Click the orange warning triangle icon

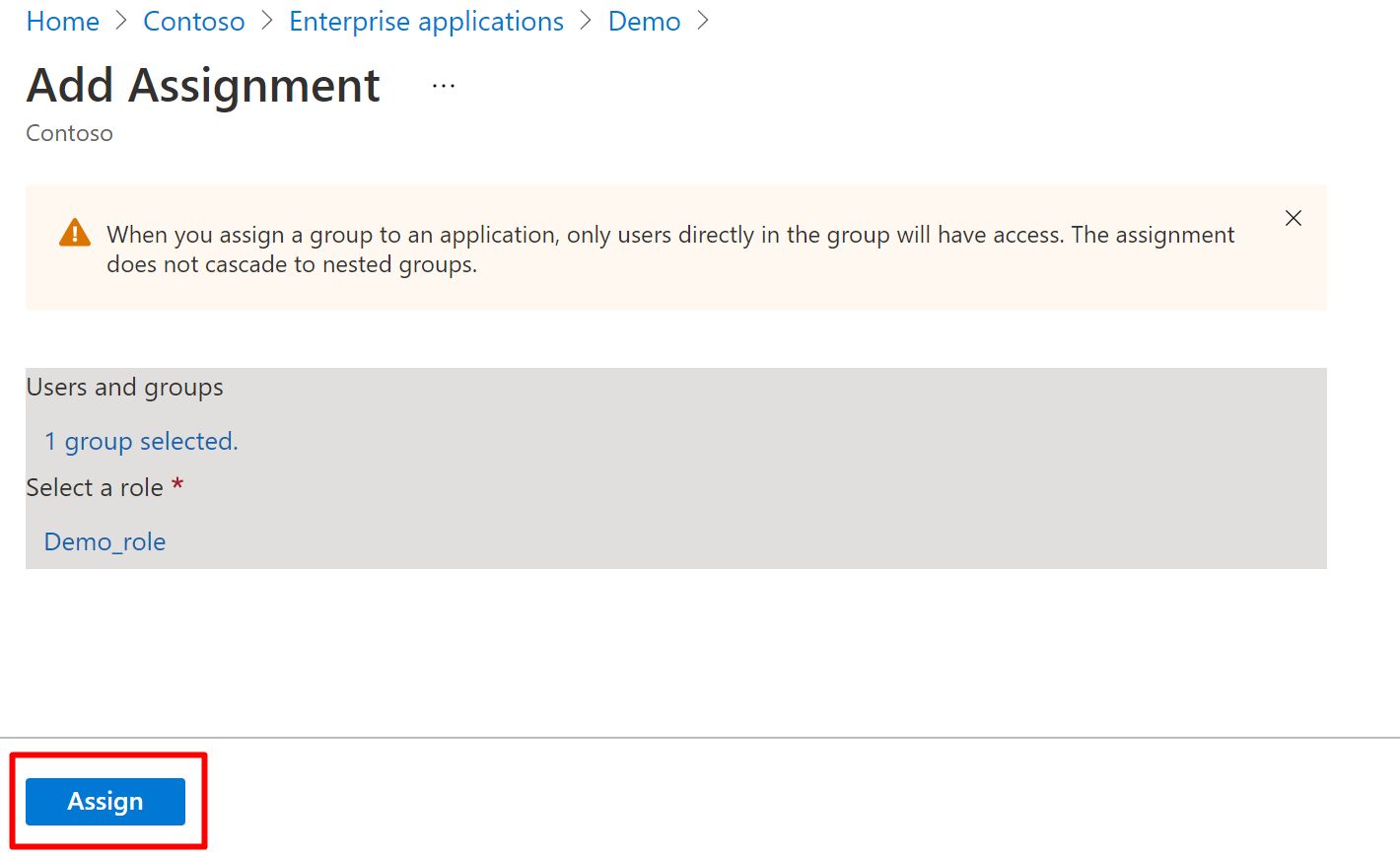pyautogui.click(x=75, y=233)
